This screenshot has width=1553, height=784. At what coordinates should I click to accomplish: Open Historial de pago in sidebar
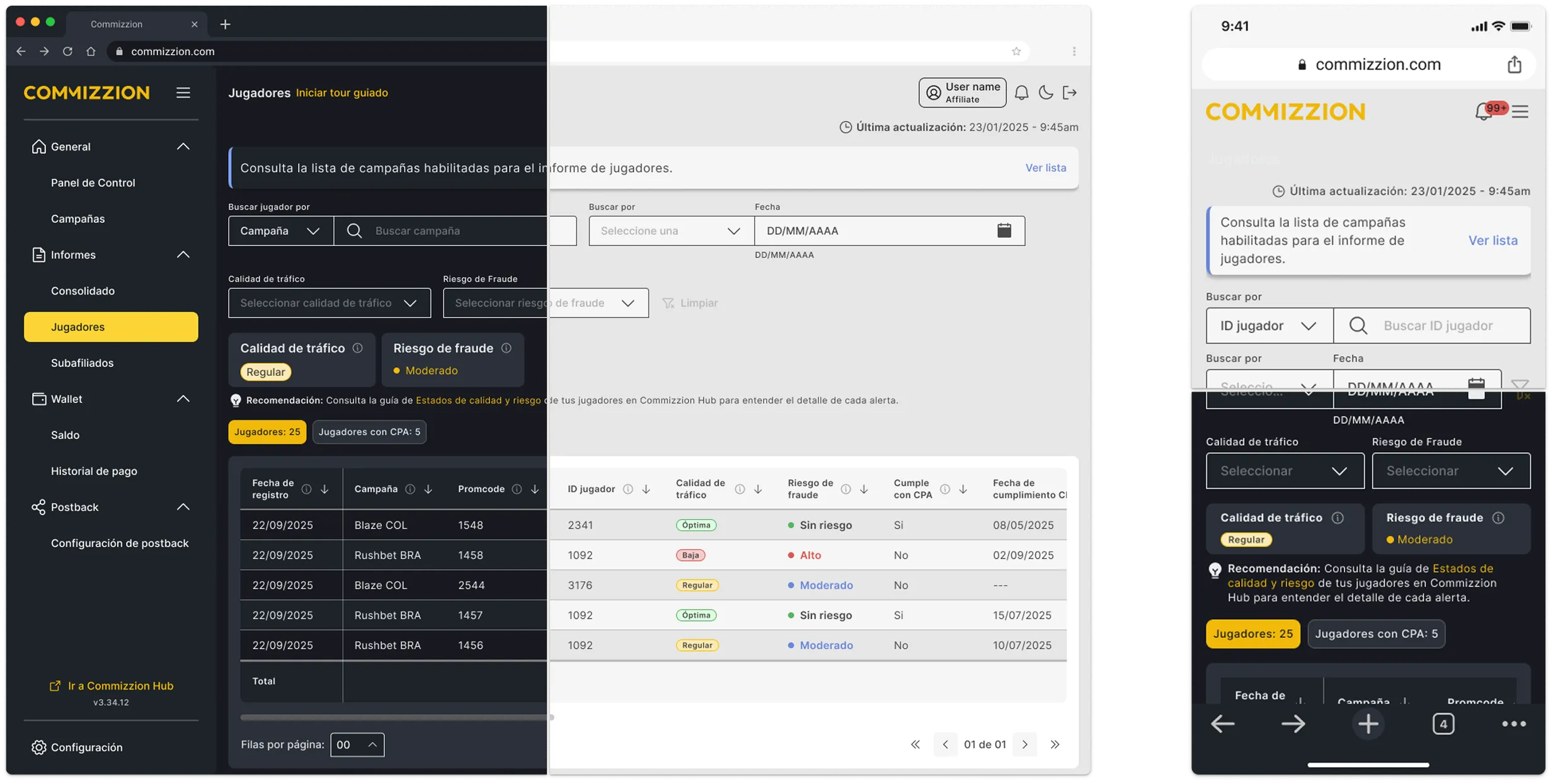[94, 471]
